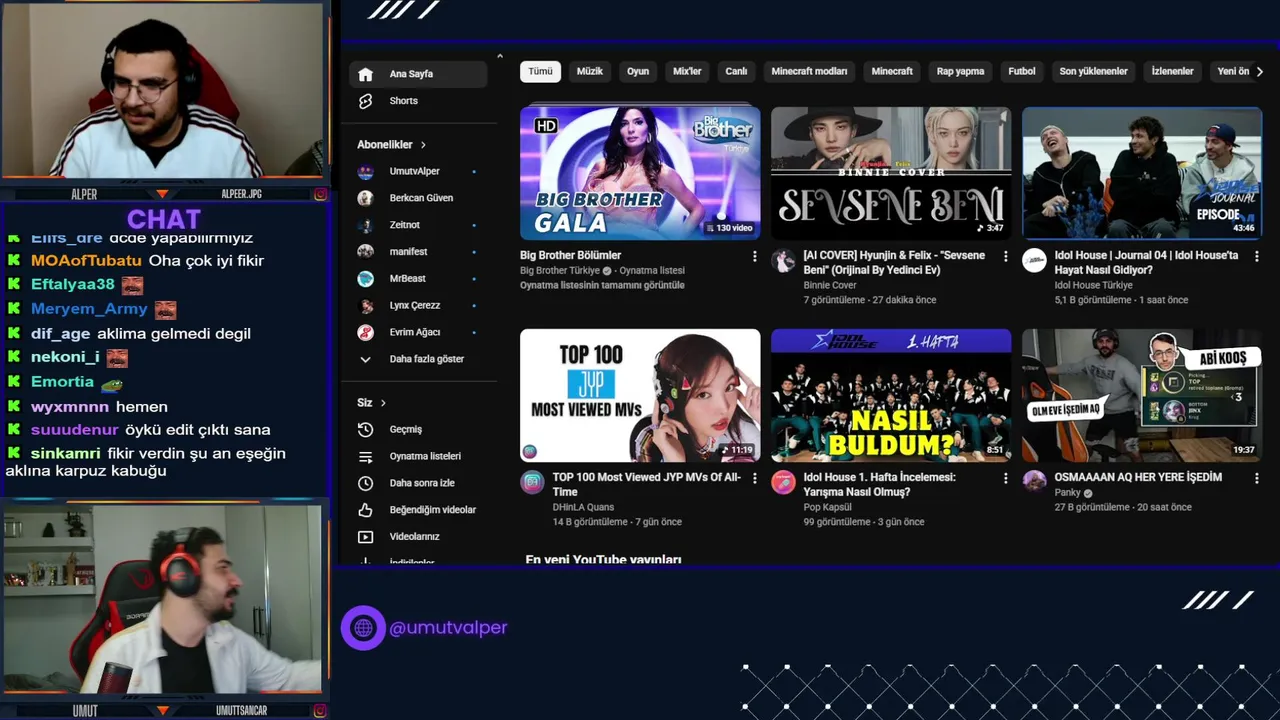Open title OSMAAAAN AQ HER YERE İŞEDİM
The height and width of the screenshot is (720, 1280).
(x=1138, y=478)
